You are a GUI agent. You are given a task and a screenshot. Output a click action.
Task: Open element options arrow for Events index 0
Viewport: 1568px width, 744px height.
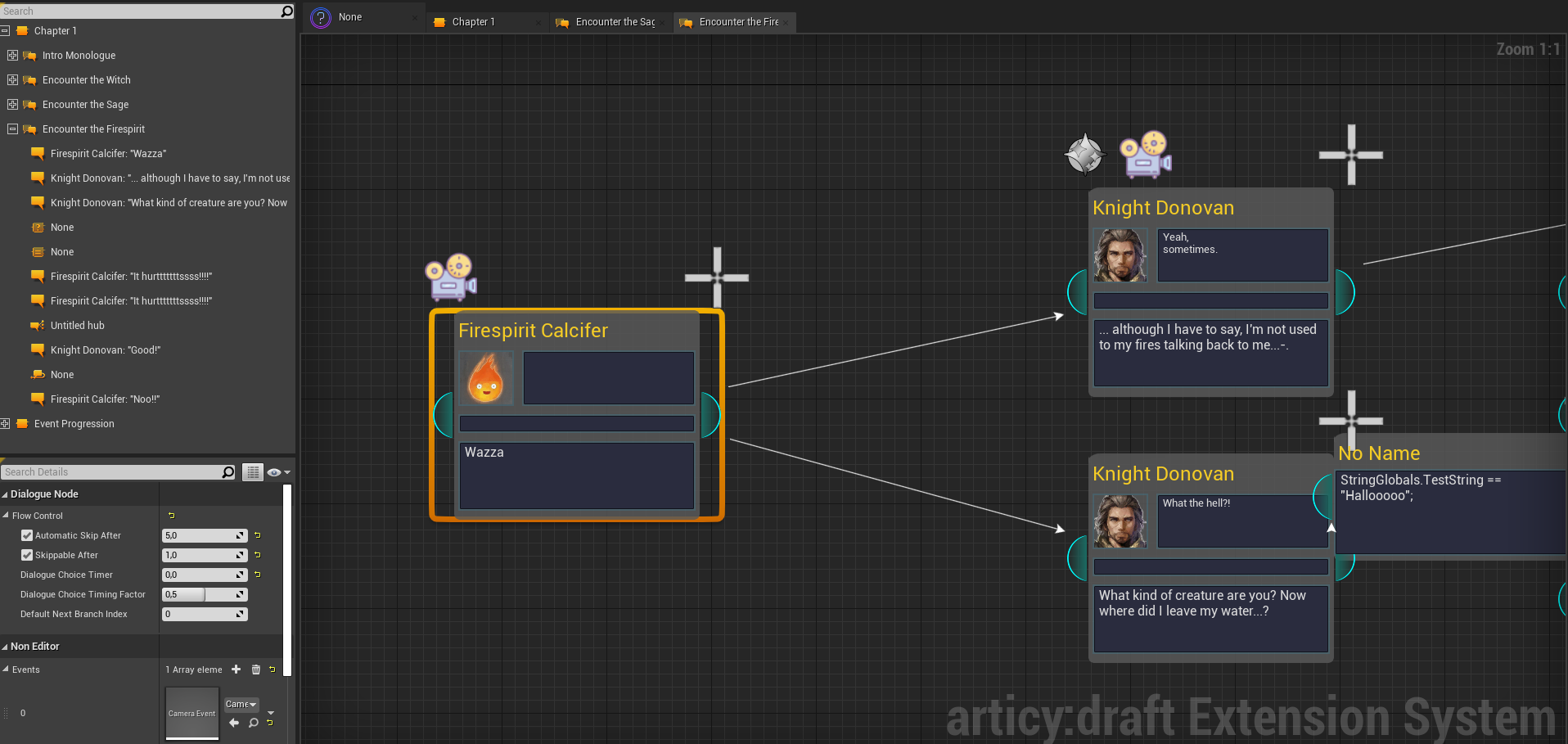click(x=271, y=713)
